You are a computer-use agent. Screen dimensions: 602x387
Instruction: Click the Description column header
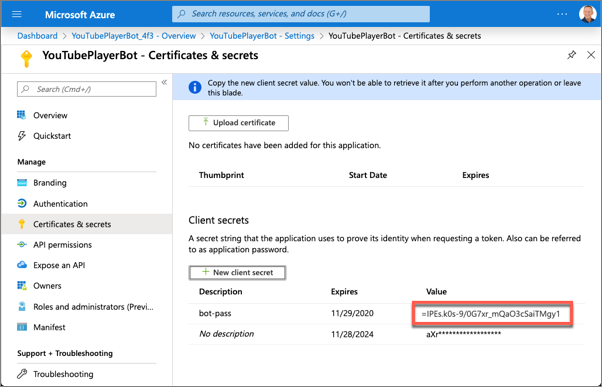220,291
